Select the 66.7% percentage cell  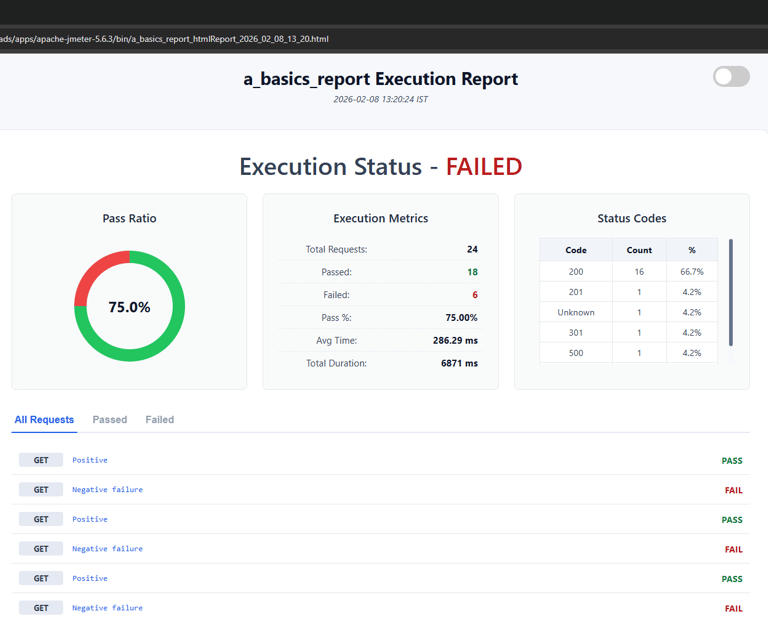pyautogui.click(x=692, y=272)
